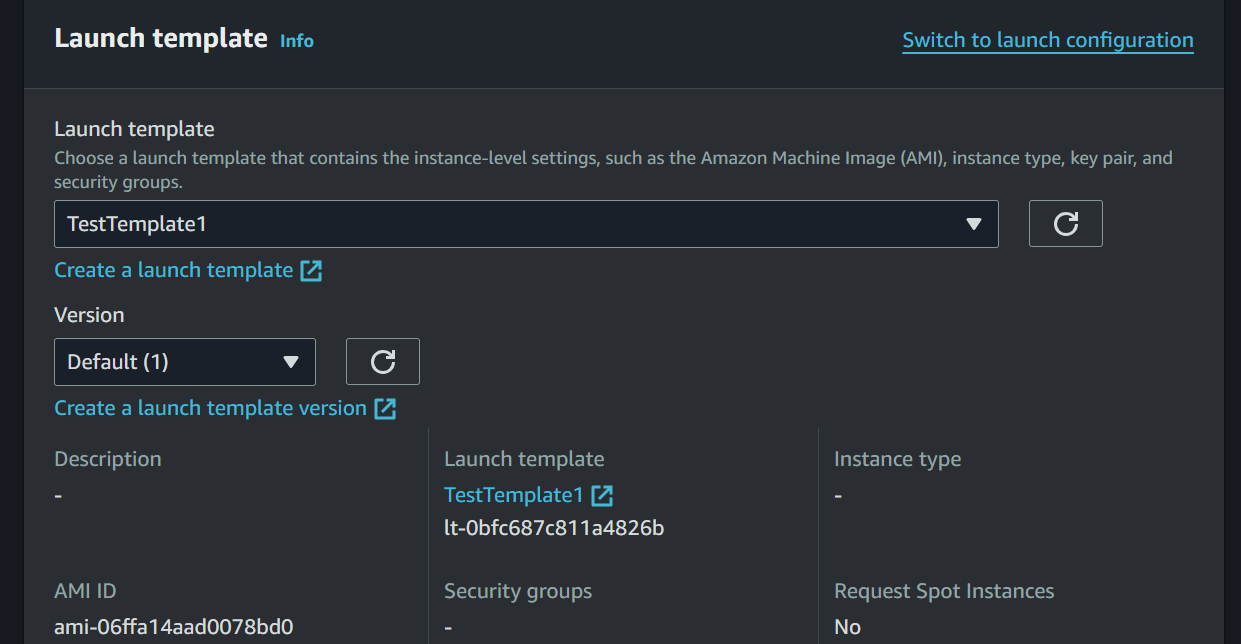Click external icon beside Create a launch template version
The width and height of the screenshot is (1241, 644).
point(385,409)
